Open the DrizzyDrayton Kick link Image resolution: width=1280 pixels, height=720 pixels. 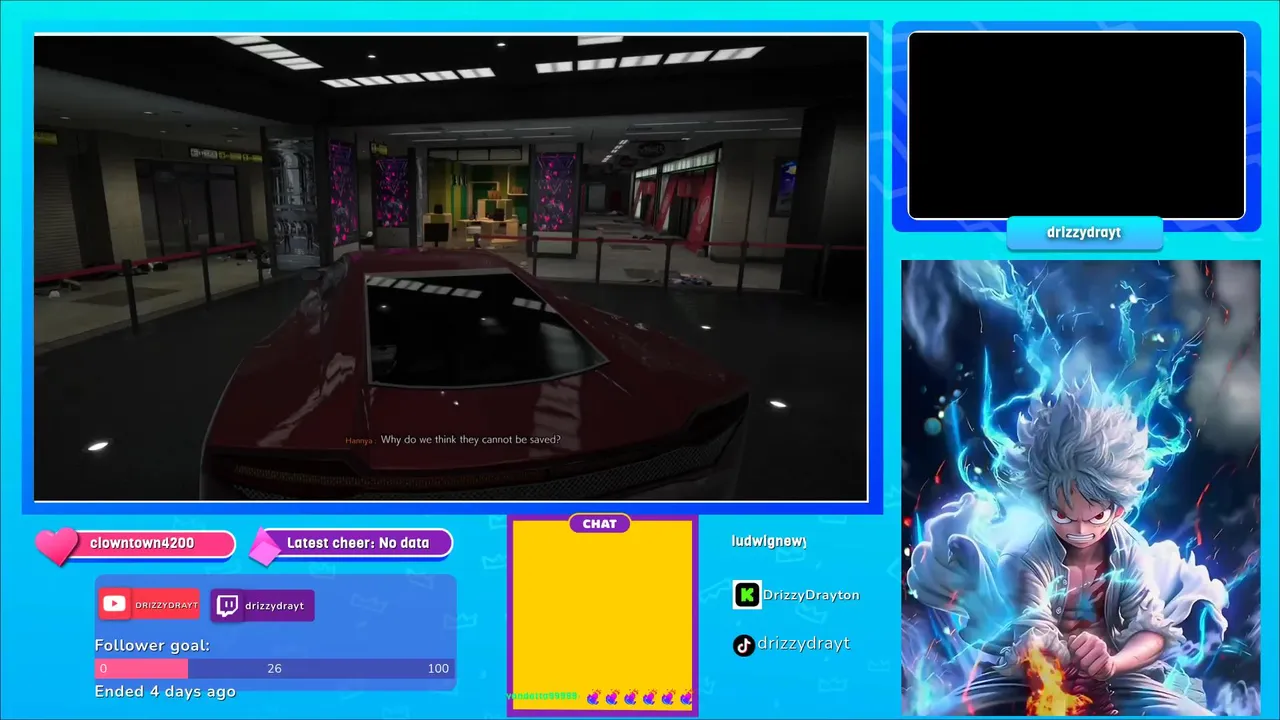(x=811, y=595)
